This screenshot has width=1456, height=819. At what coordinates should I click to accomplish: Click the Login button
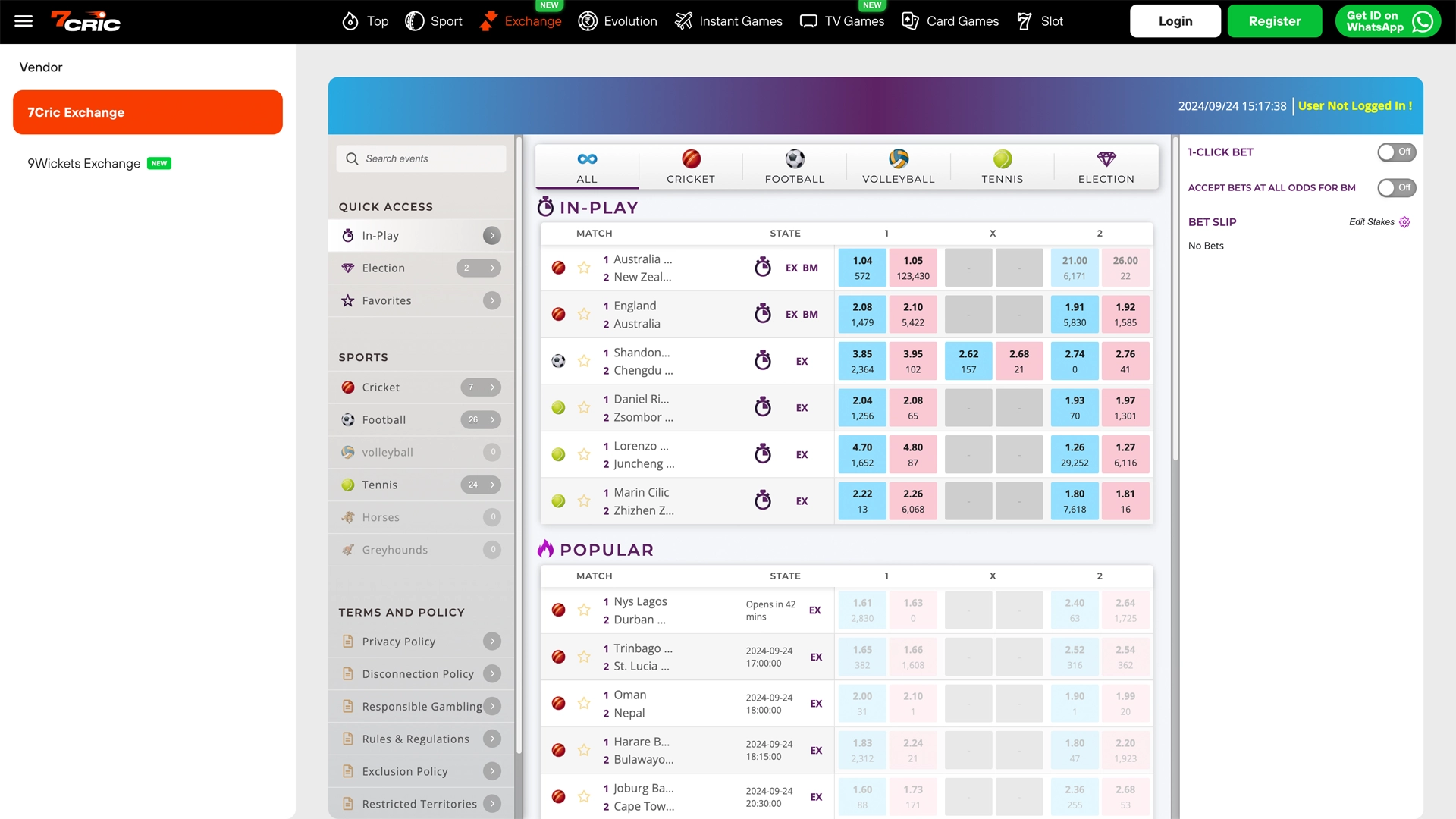(x=1175, y=21)
